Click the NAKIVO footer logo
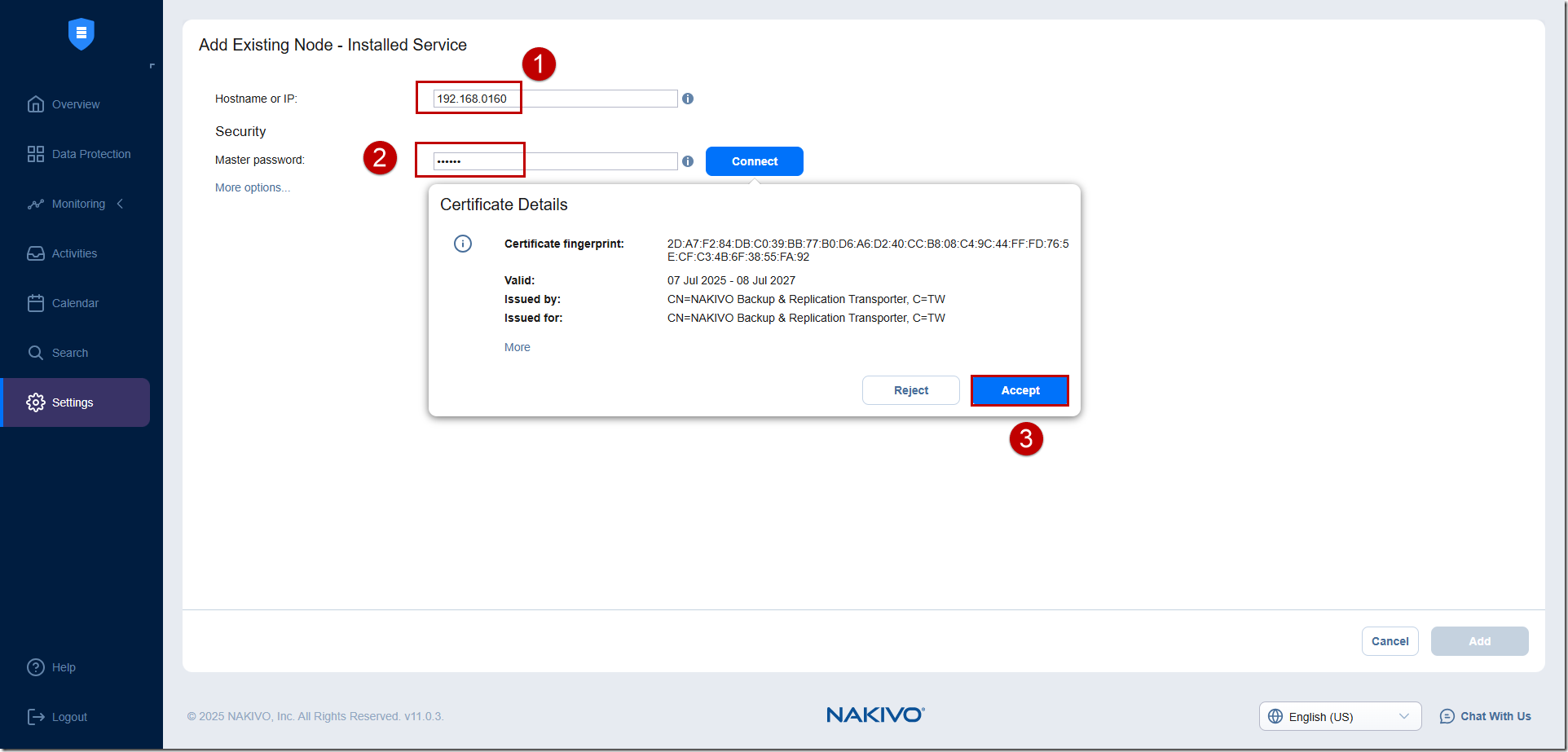 tap(875, 715)
